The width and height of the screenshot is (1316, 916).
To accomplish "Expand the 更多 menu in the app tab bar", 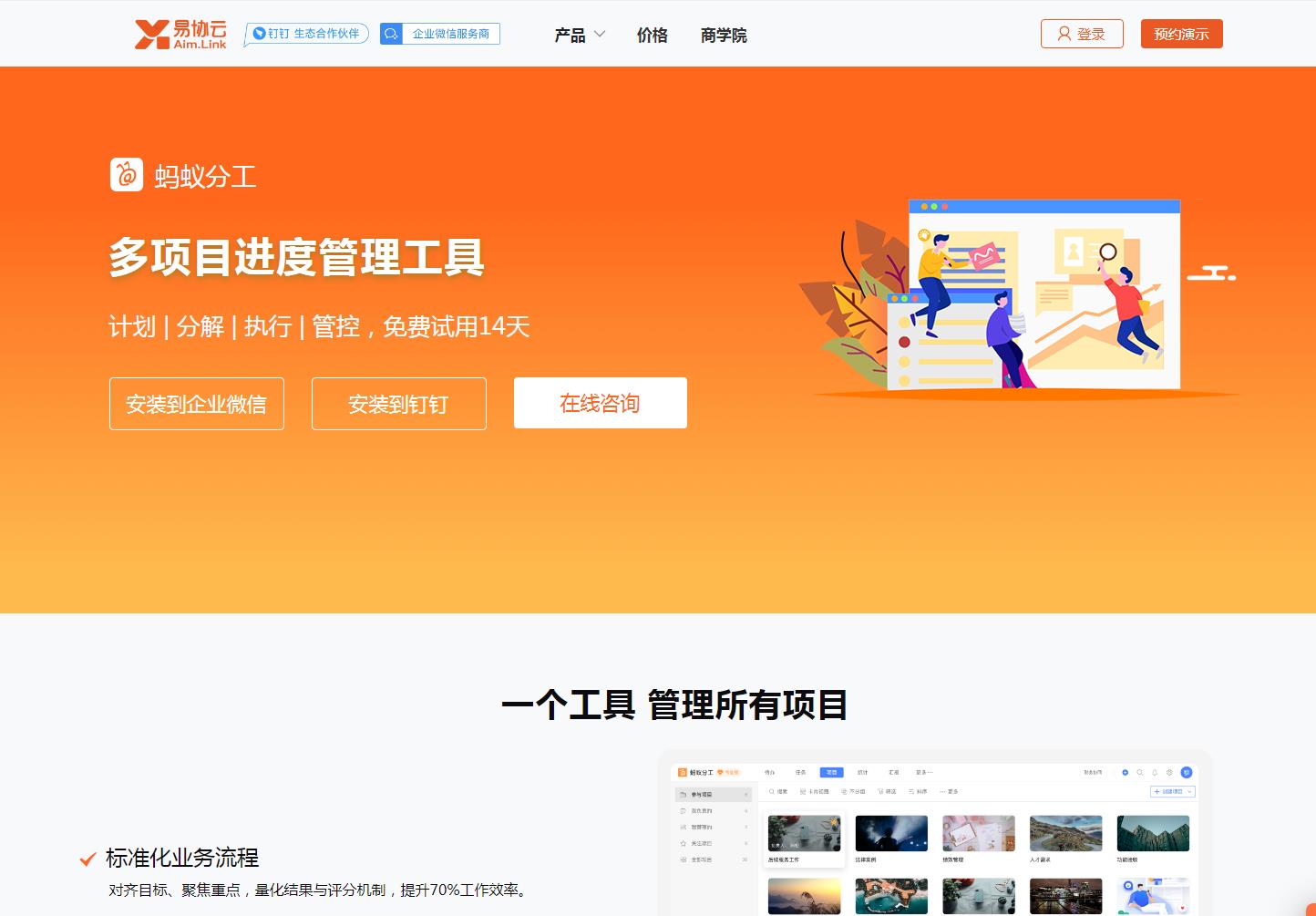I will pyautogui.click(x=923, y=772).
